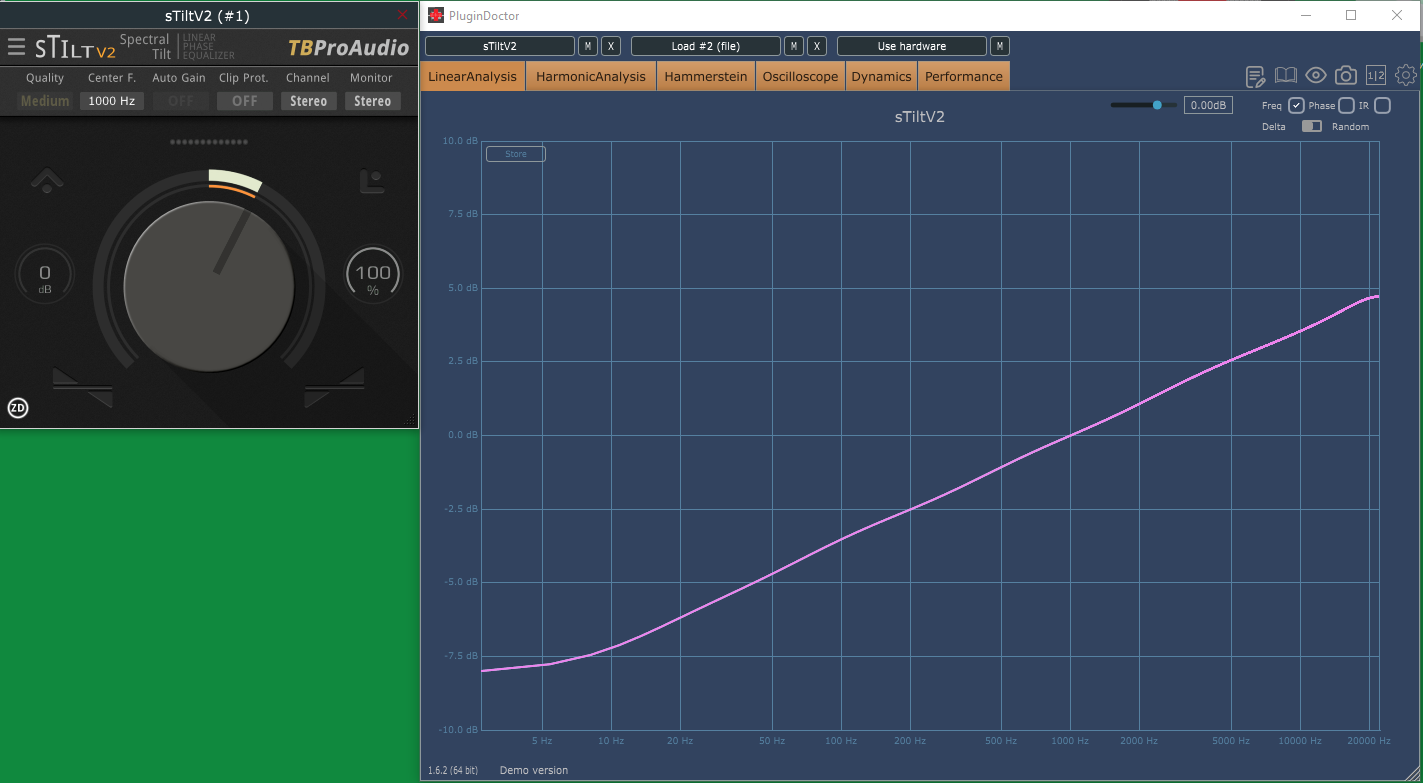Open the Channel Stereo selector

tap(309, 101)
